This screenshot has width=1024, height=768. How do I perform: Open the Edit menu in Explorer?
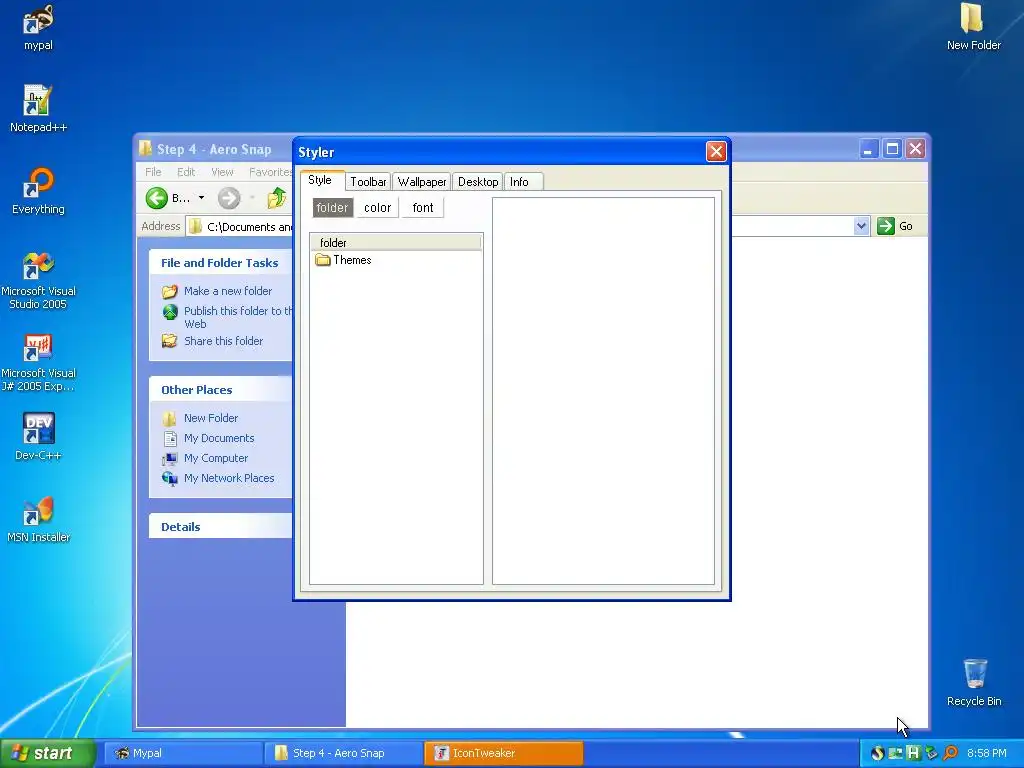[186, 172]
